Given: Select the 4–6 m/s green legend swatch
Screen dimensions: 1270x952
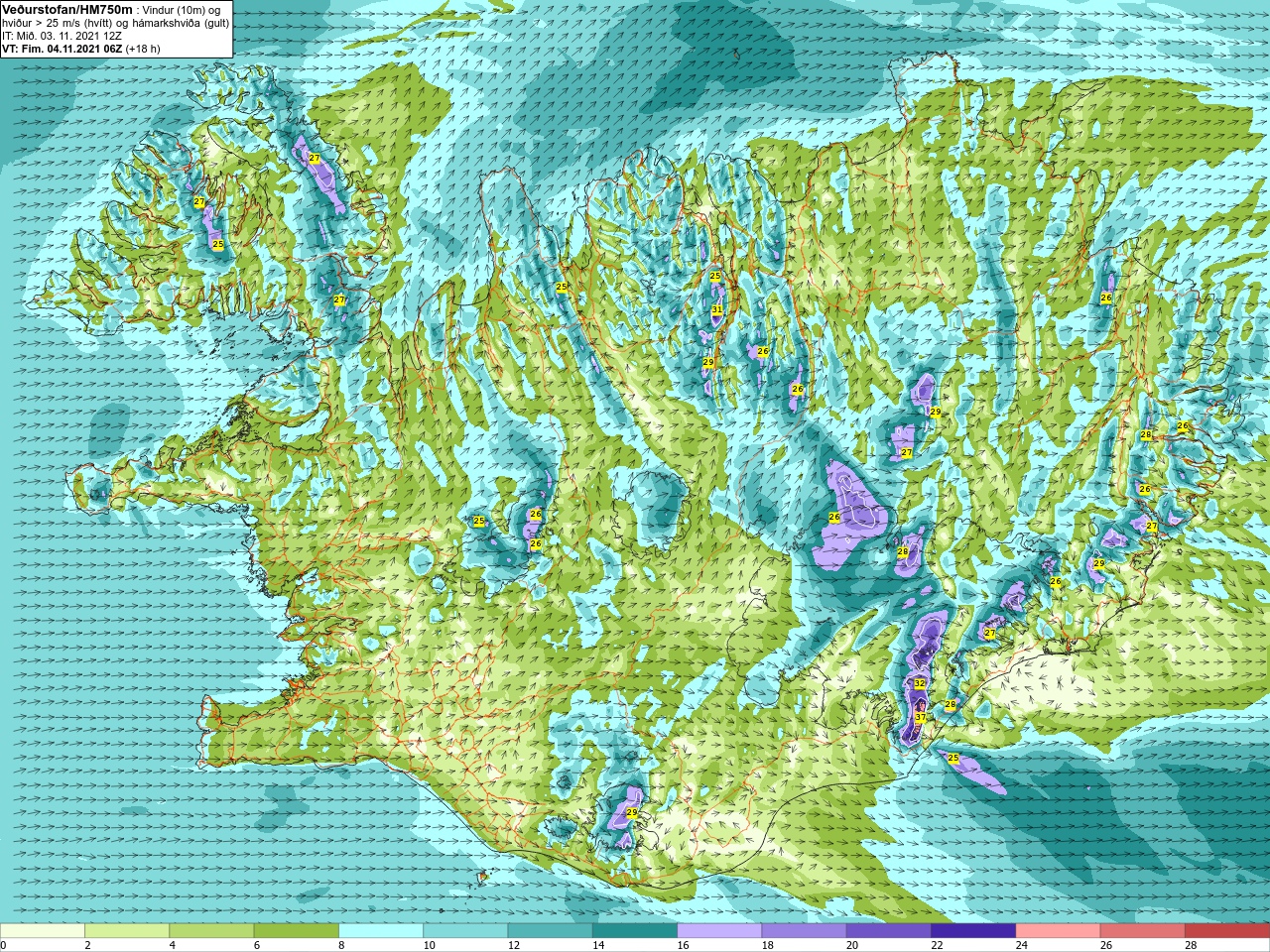Looking at the screenshot, I should (211, 930).
